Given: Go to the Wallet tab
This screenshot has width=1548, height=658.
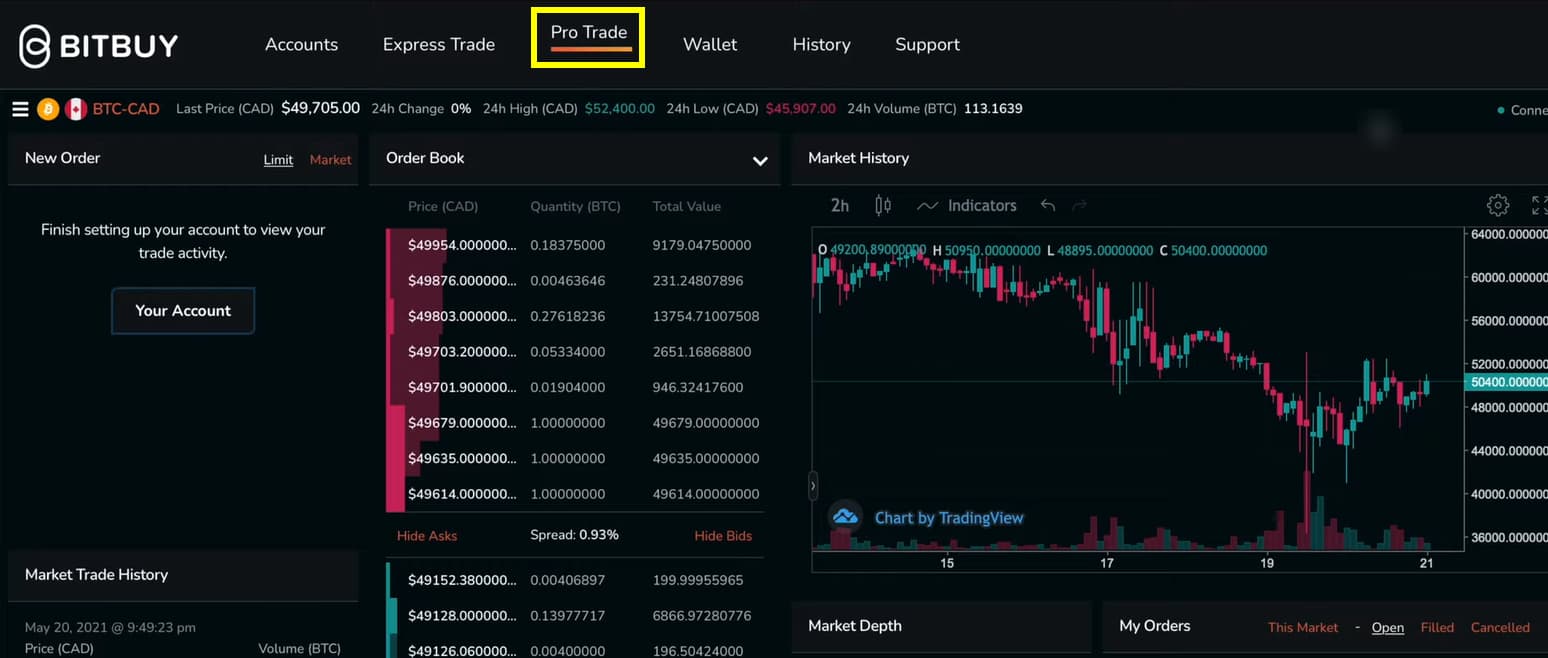Looking at the screenshot, I should pyautogui.click(x=710, y=45).
